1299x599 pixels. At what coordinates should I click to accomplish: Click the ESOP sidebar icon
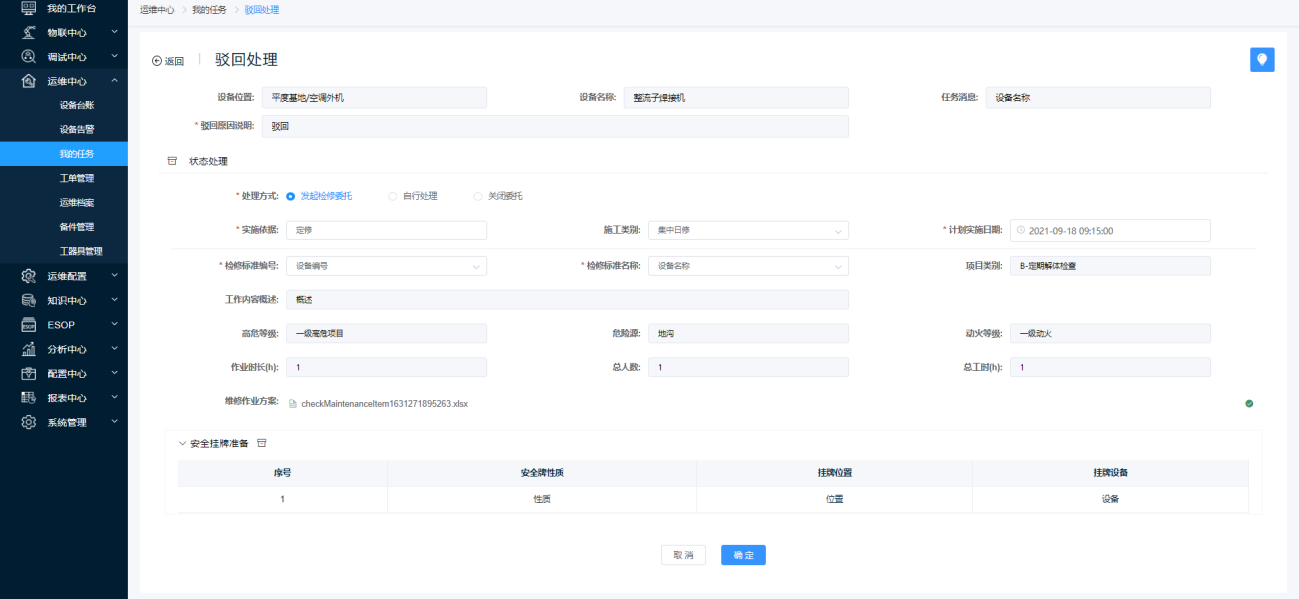click(x=29, y=325)
